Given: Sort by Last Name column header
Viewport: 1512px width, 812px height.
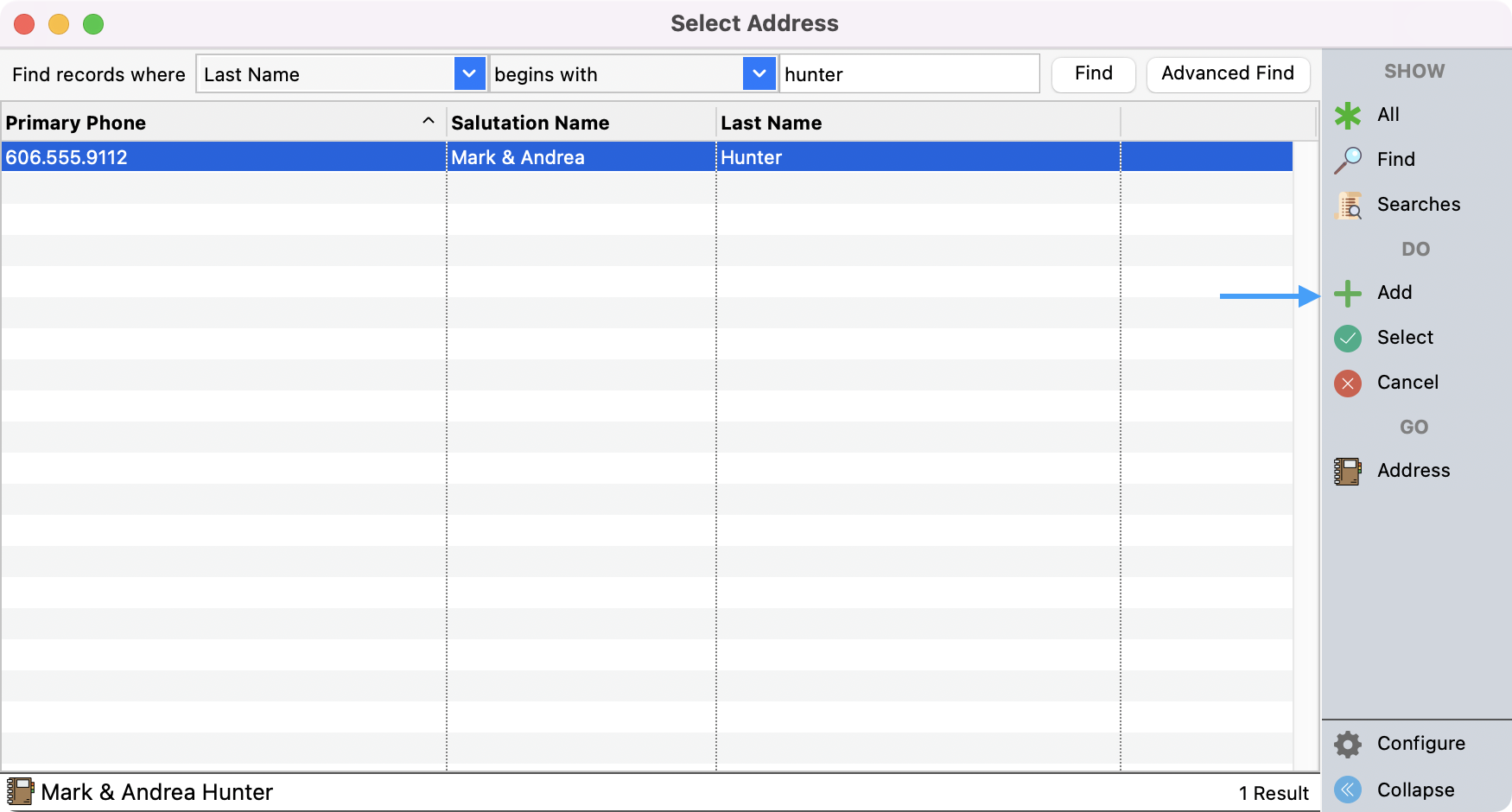Looking at the screenshot, I should 771,123.
